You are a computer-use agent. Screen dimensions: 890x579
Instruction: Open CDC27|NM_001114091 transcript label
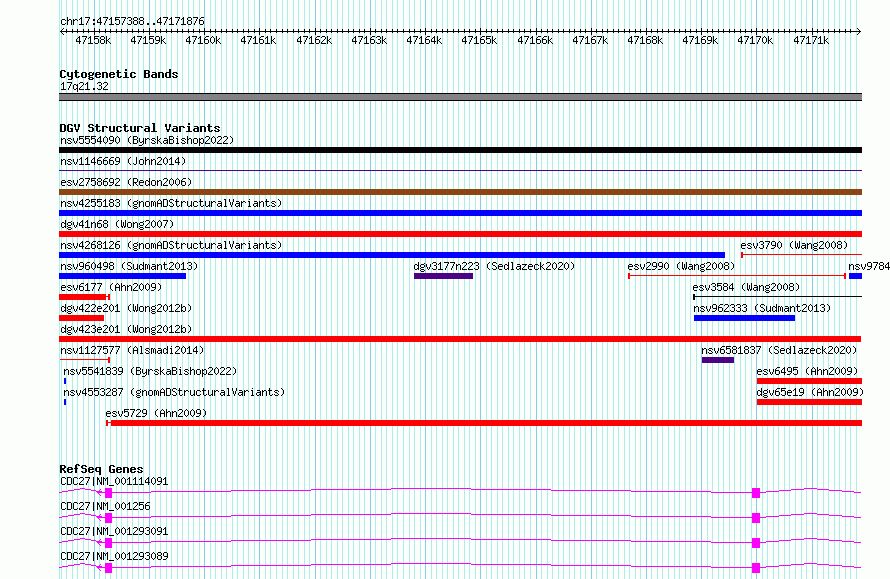(114, 481)
